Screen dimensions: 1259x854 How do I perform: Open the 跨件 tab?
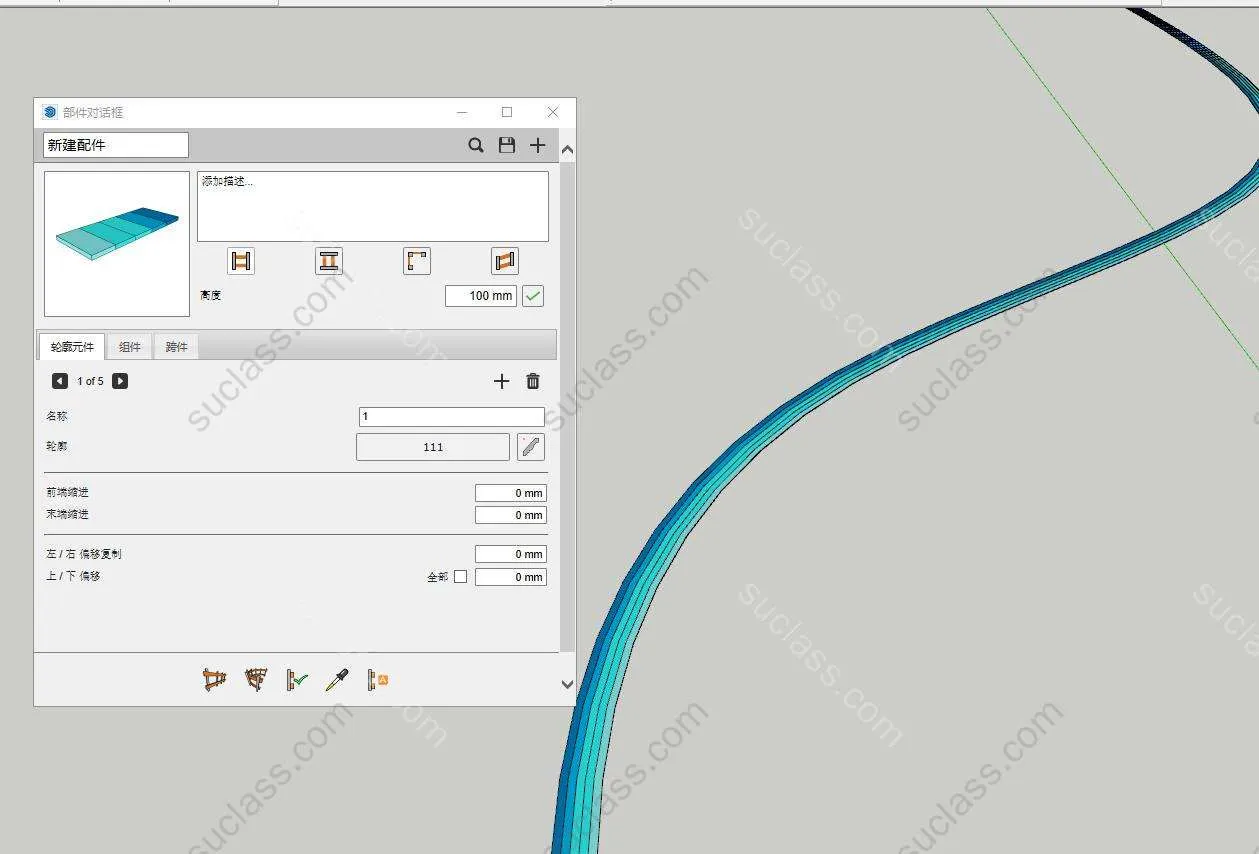pyautogui.click(x=177, y=347)
